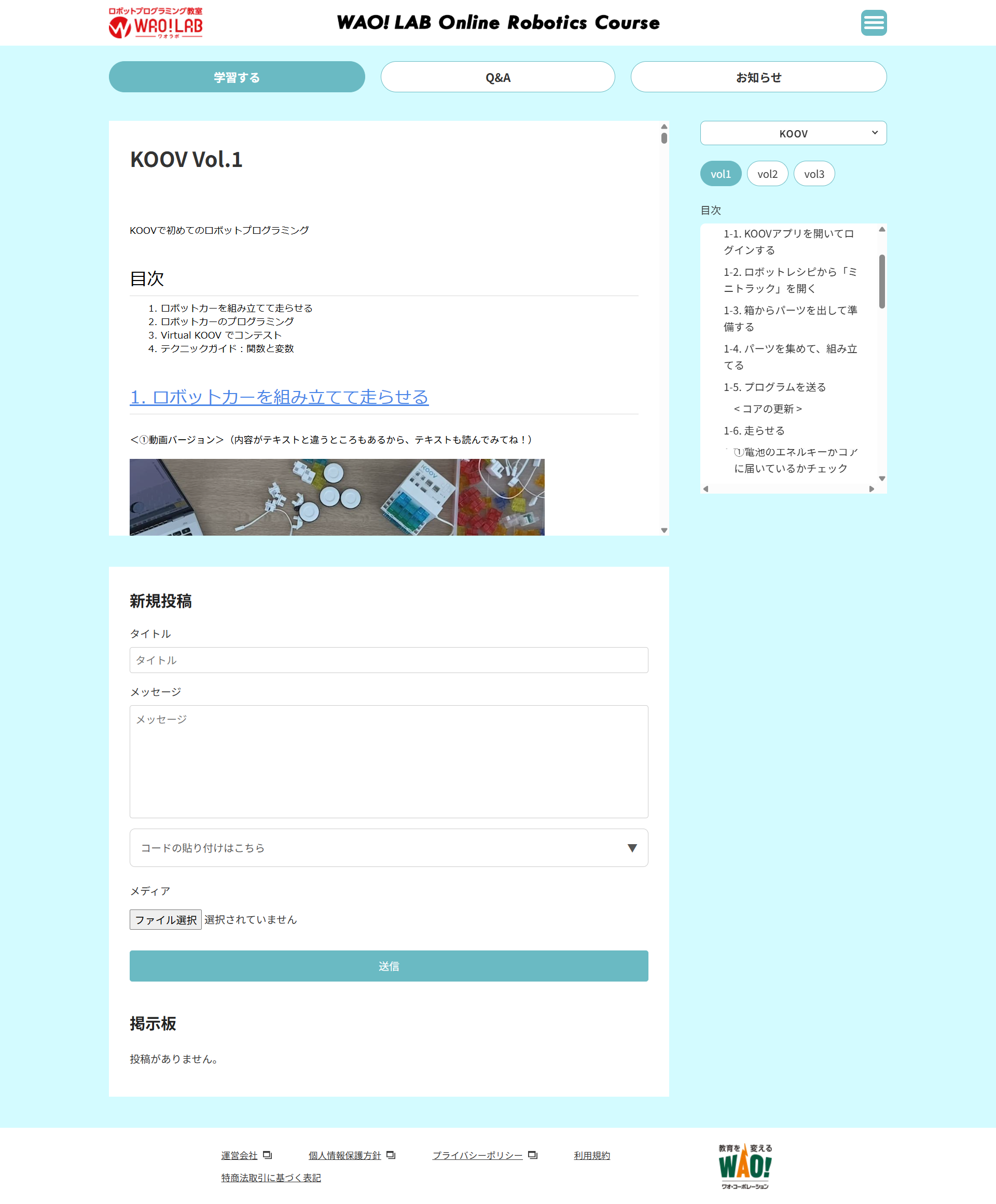This screenshot has width=996, height=1204.
Task: Focus the タイトル input field
Action: point(389,660)
